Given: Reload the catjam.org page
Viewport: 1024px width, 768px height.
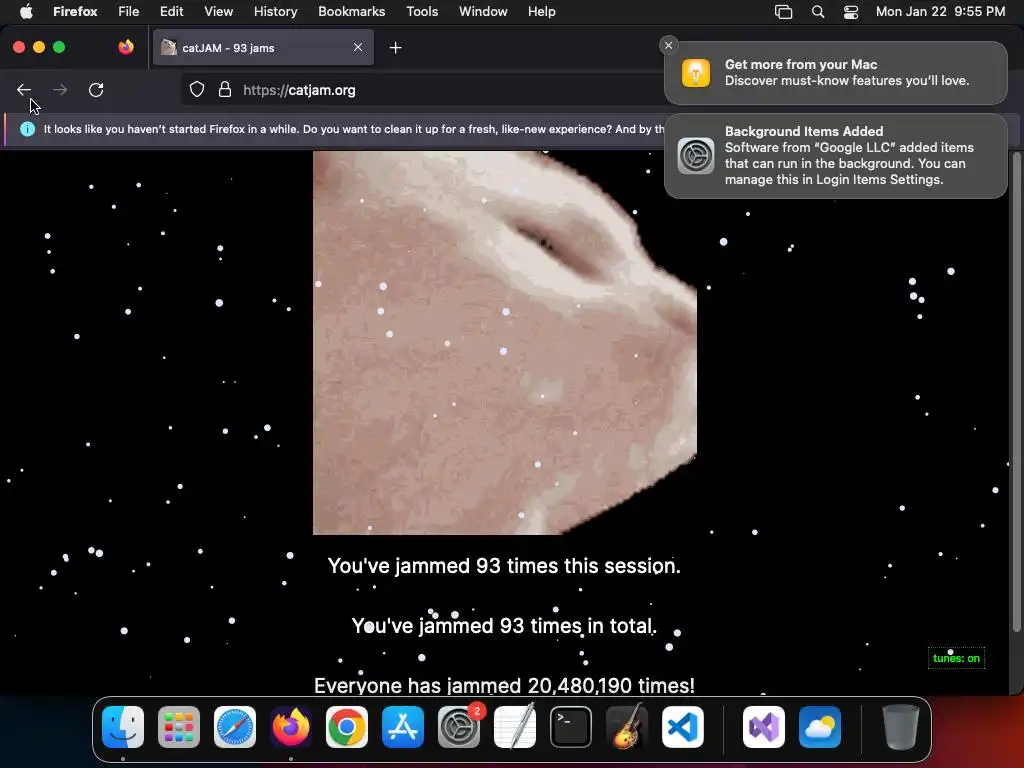Looking at the screenshot, I should coord(96,89).
